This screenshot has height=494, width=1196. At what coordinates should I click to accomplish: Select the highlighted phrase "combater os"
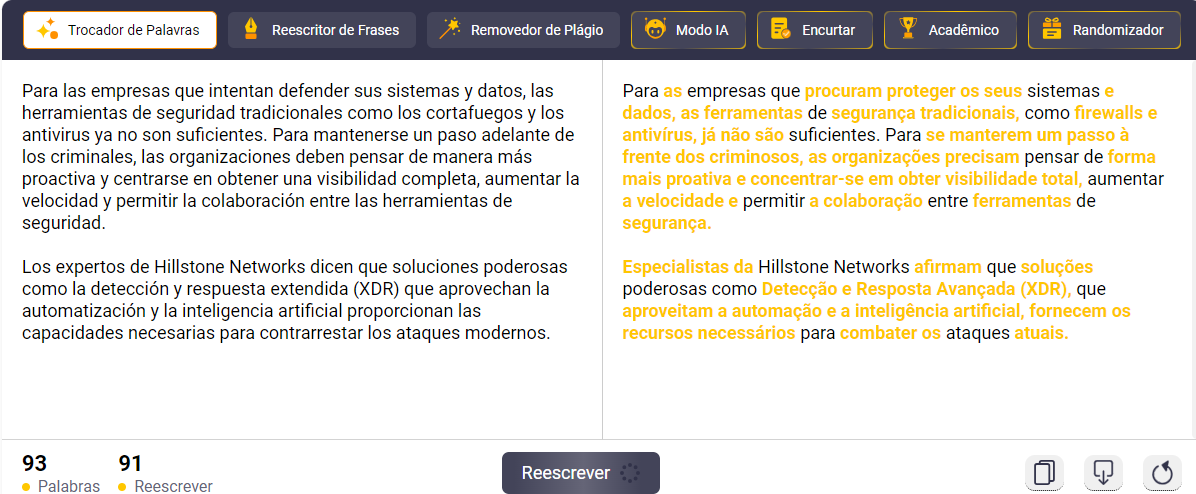[x=890, y=333]
